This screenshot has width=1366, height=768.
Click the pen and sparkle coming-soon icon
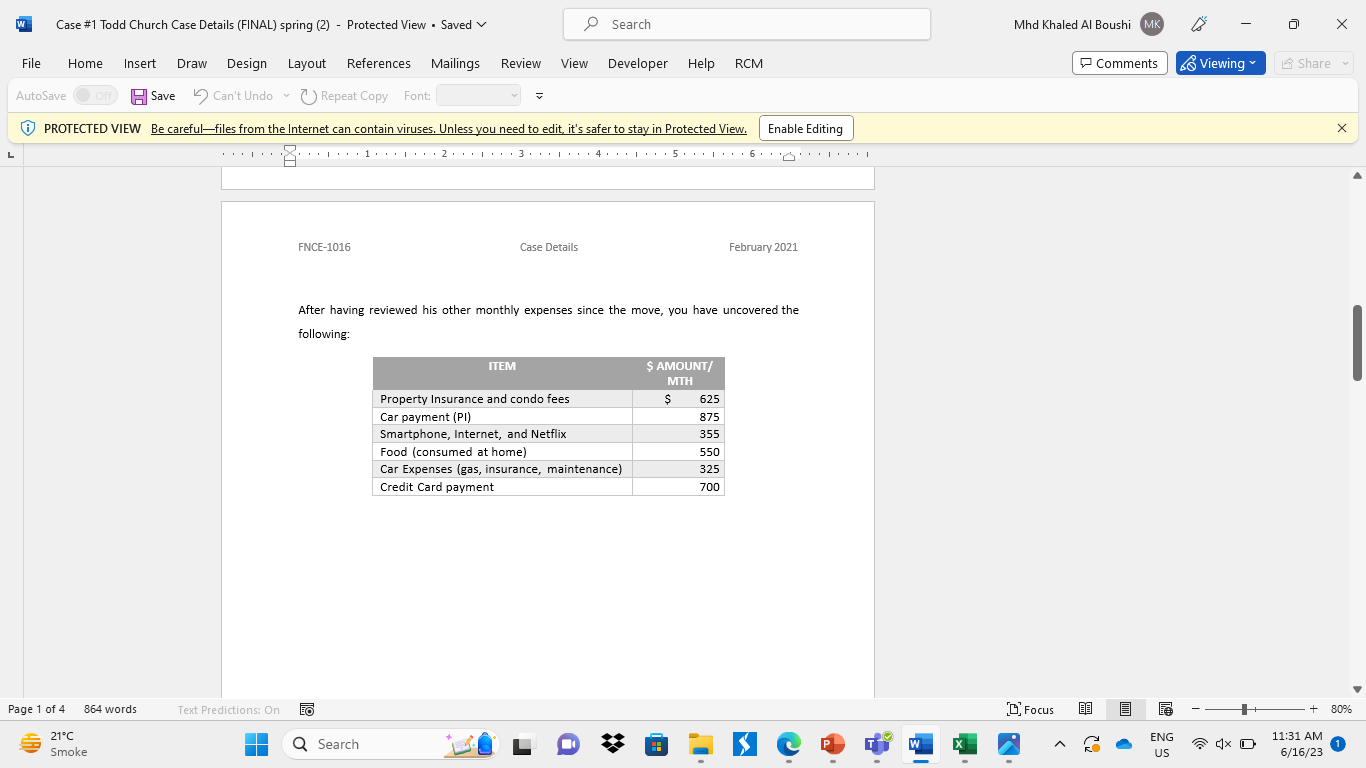click(1199, 24)
